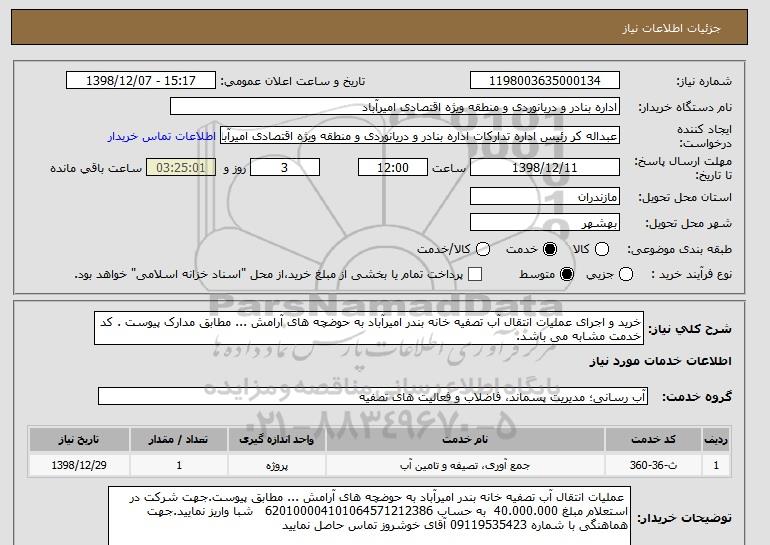The image size is (770, 545).
Task: Click the deadline time field 12:00
Action: click(393, 167)
